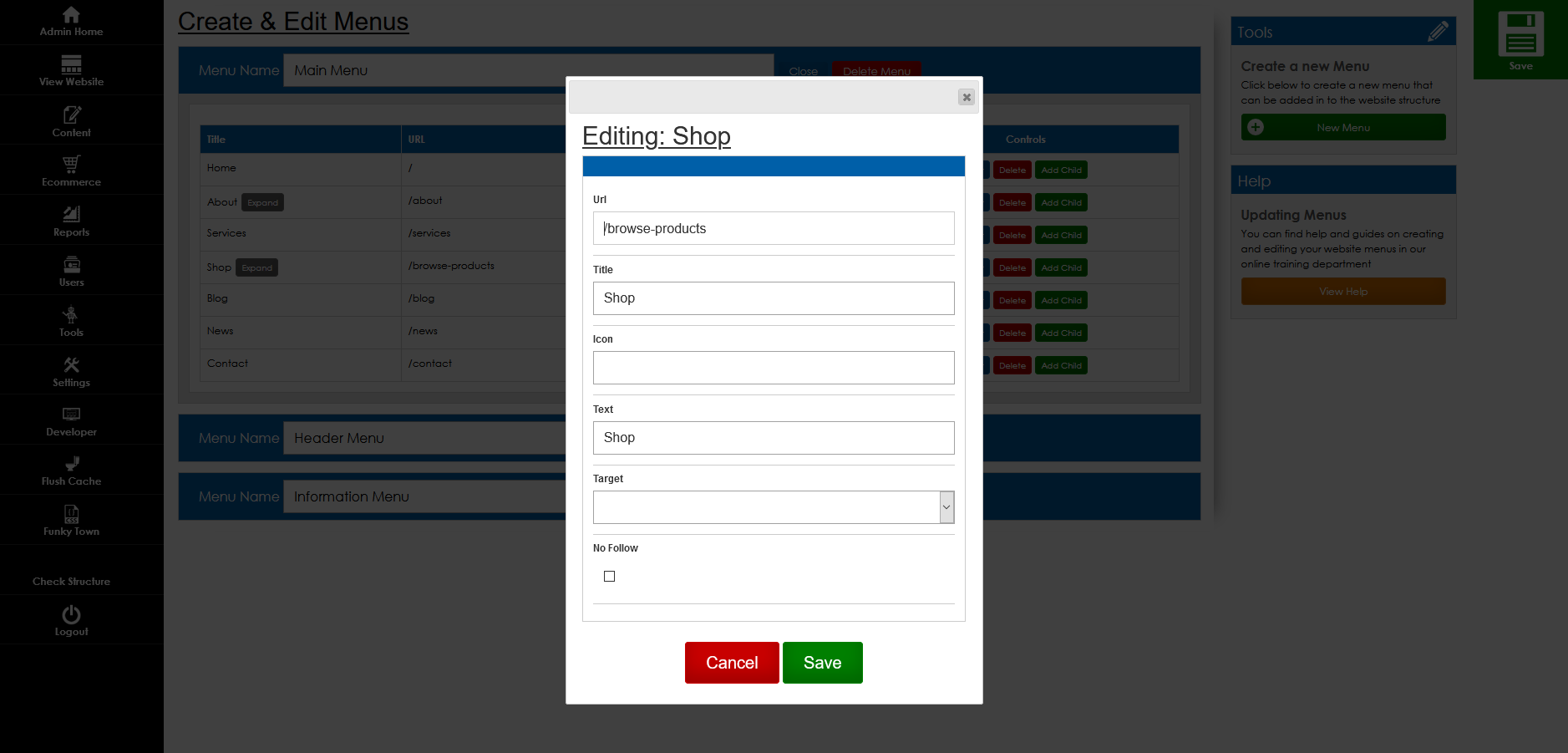Viewport: 1568px width, 753px height.
Task: Add Child to the Shop row
Action: (x=1061, y=267)
